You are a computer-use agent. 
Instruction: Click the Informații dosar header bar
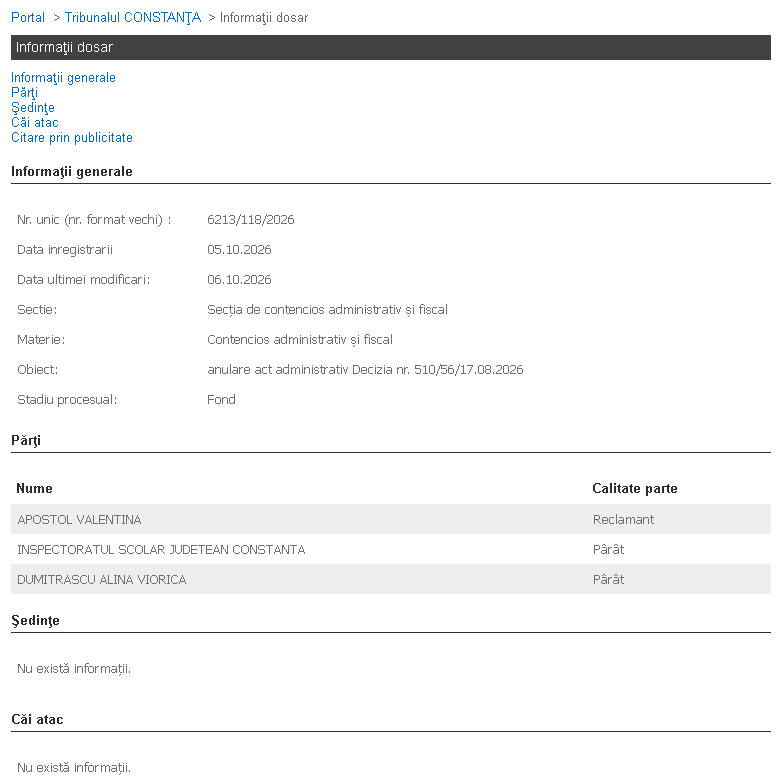(x=390, y=47)
